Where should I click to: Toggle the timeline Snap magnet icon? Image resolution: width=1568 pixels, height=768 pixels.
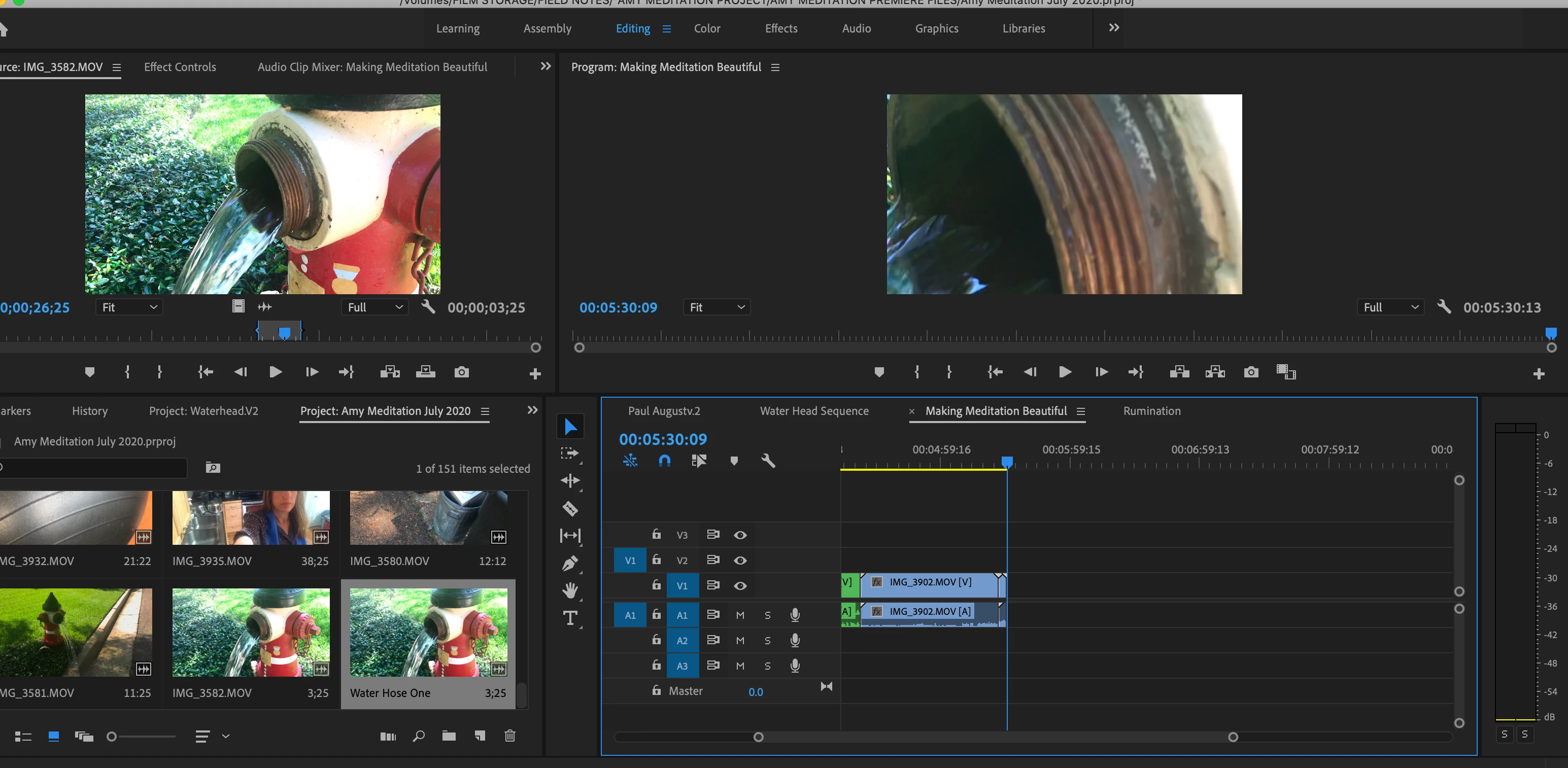click(x=665, y=461)
